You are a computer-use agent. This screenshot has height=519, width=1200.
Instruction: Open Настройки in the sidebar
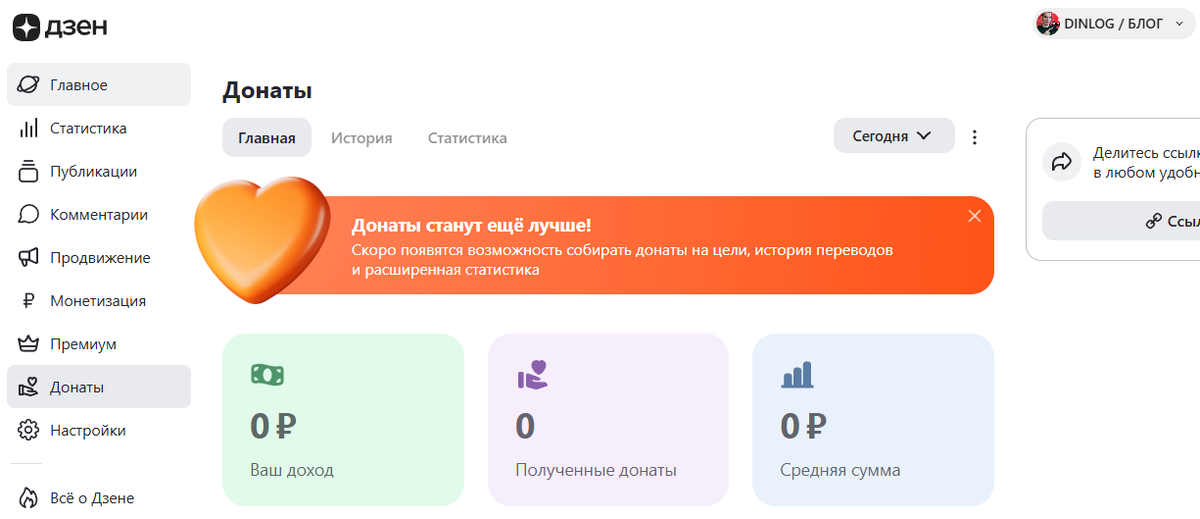tap(99, 430)
